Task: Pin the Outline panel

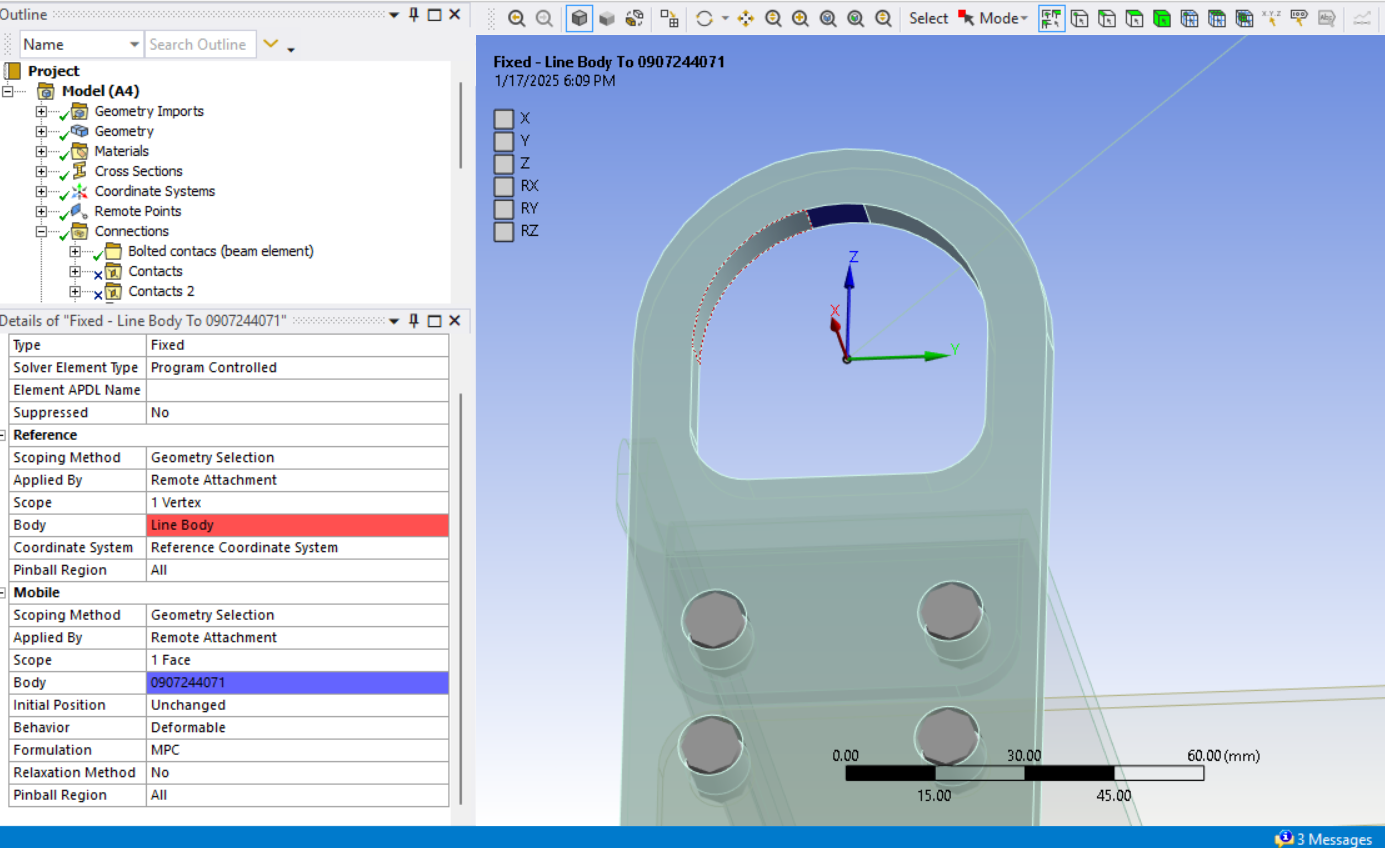Action: click(414, 14)
